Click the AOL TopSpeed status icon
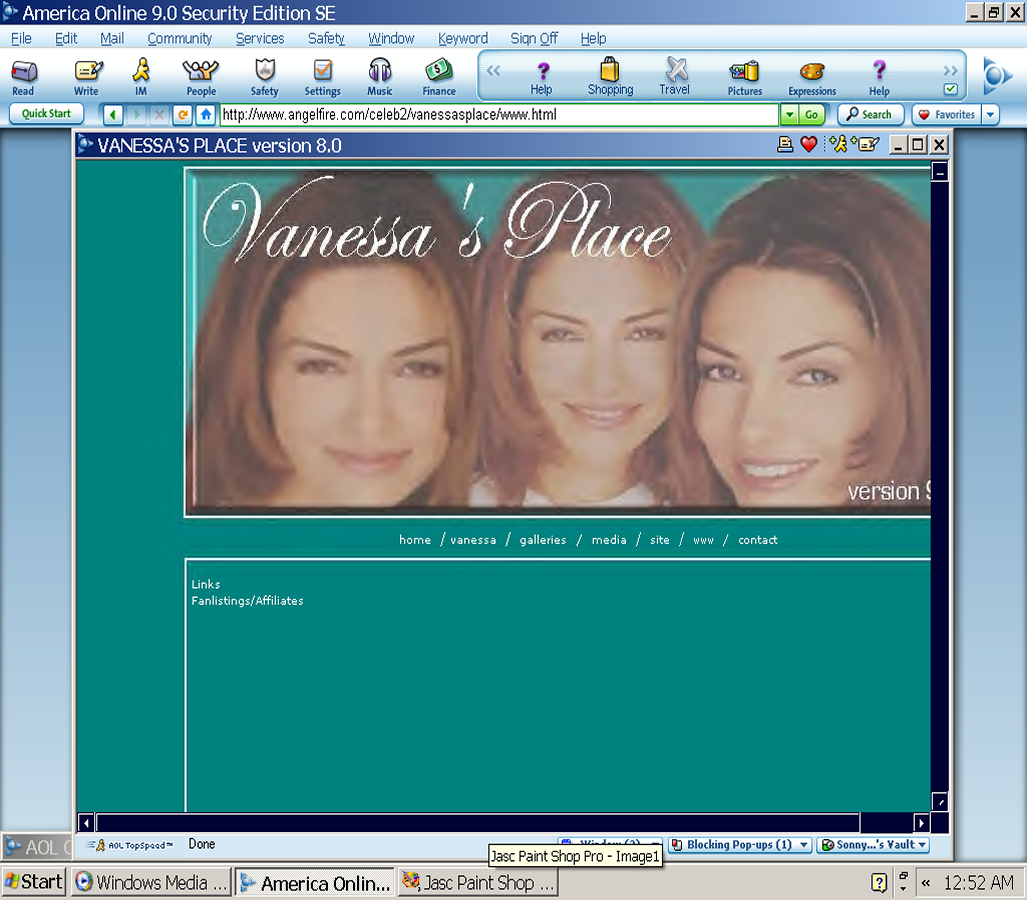 point(130,845)
